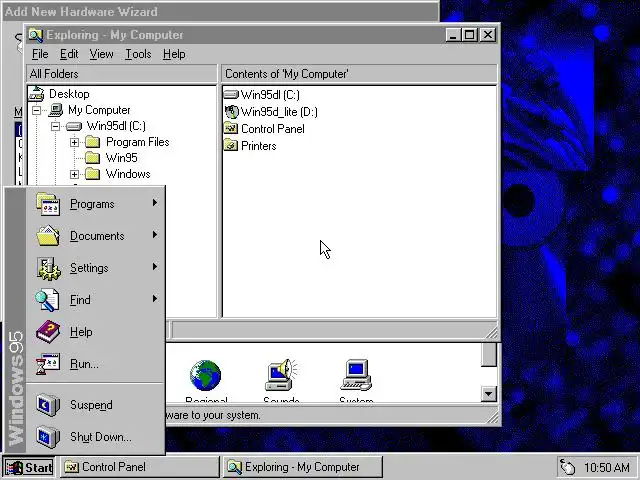
Task: Click the Documents folder icon in Start menu
Action: click(48, 236)
